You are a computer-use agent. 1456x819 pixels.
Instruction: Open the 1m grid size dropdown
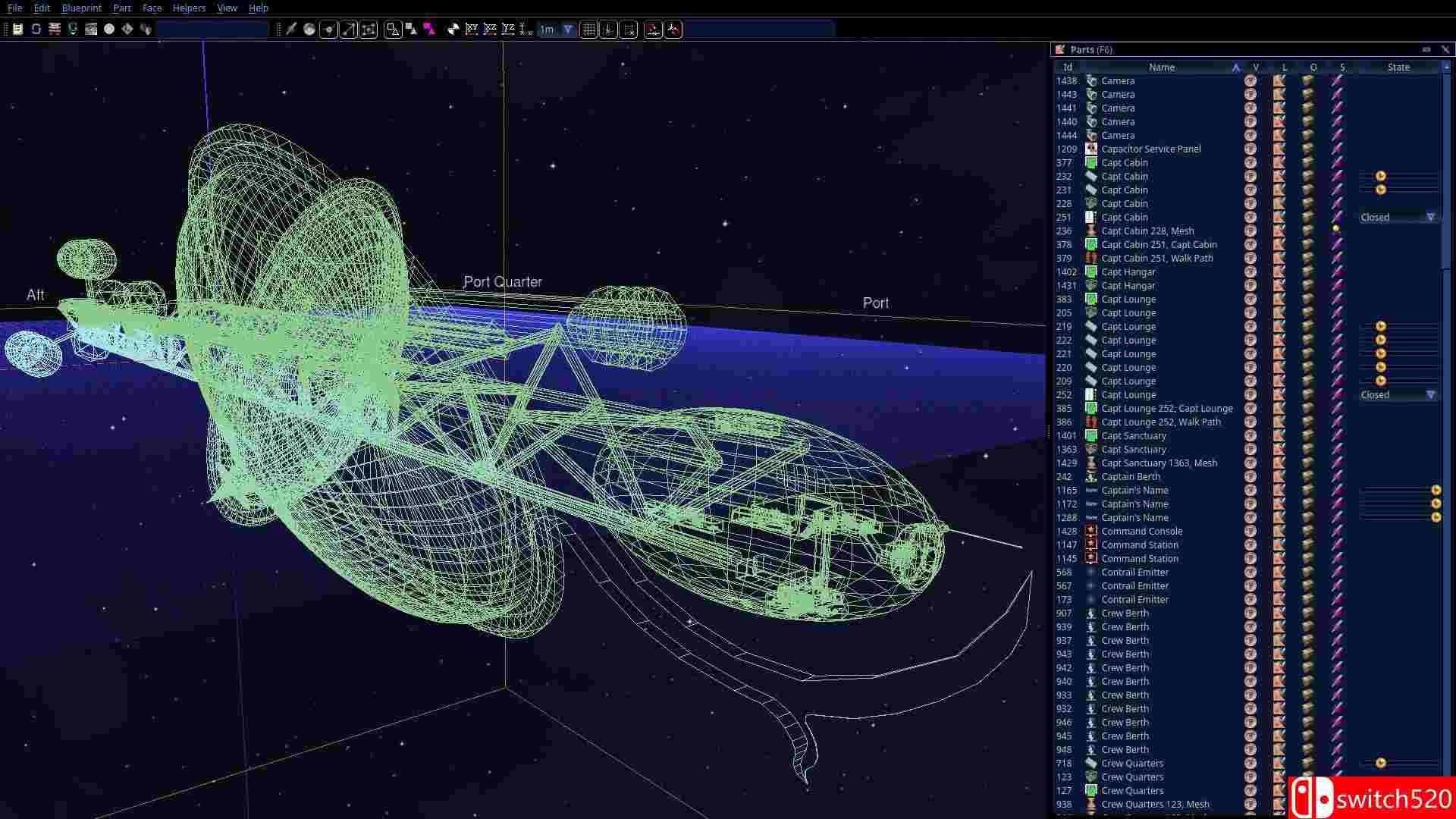(567, 30)
